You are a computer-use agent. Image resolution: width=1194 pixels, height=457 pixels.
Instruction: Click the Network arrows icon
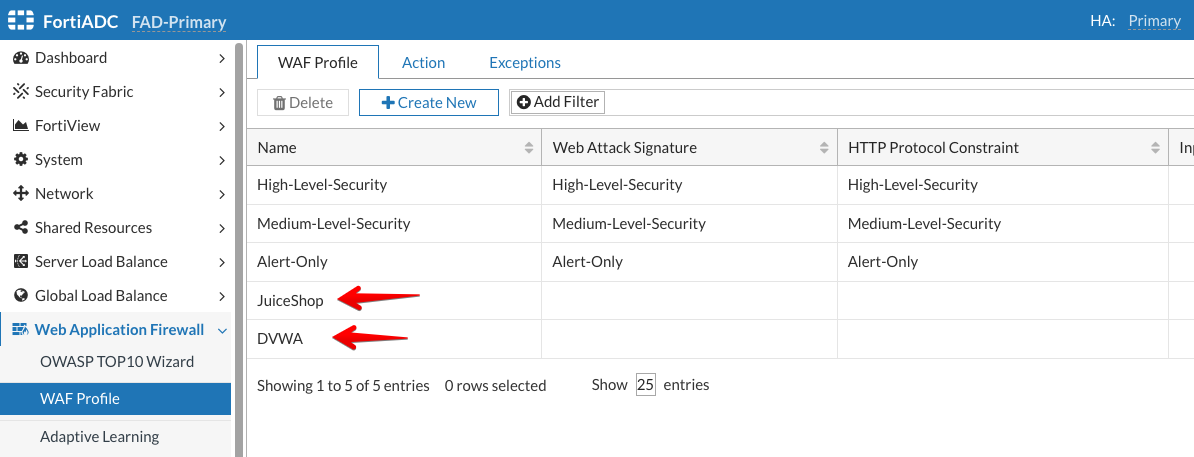(20, 194)
